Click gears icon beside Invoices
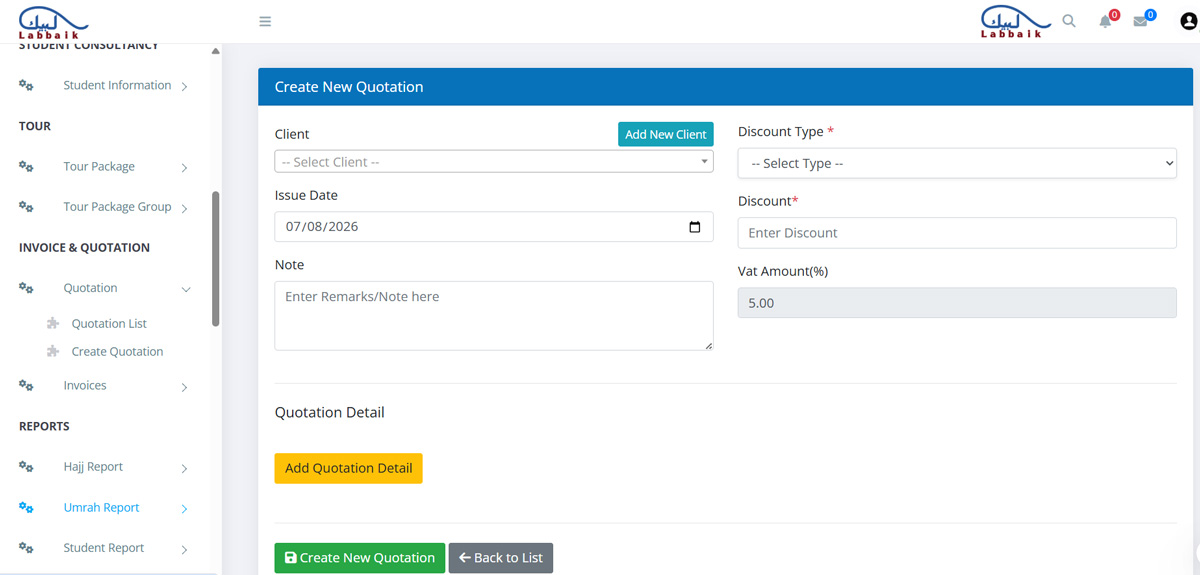 tap(27, 386)
